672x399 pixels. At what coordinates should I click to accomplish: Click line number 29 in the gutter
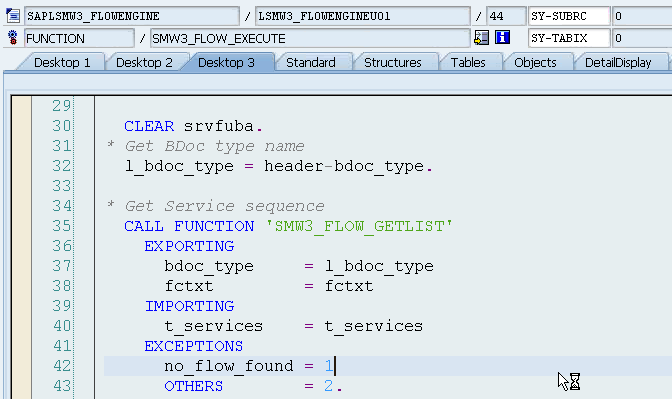tap(61, 106)
